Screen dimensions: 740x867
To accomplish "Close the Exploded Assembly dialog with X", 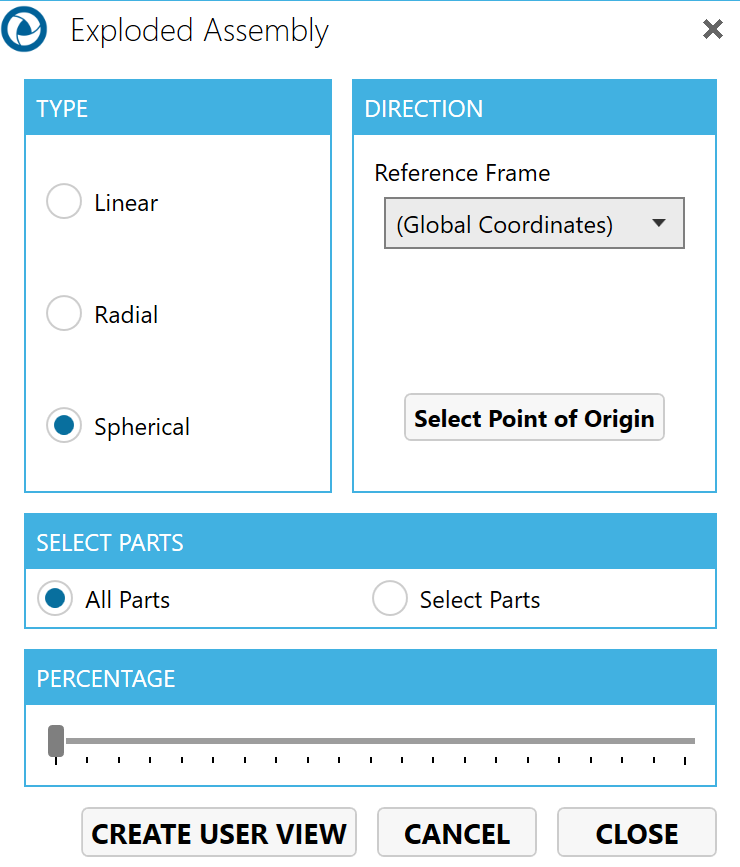I will tap(712, 30).
